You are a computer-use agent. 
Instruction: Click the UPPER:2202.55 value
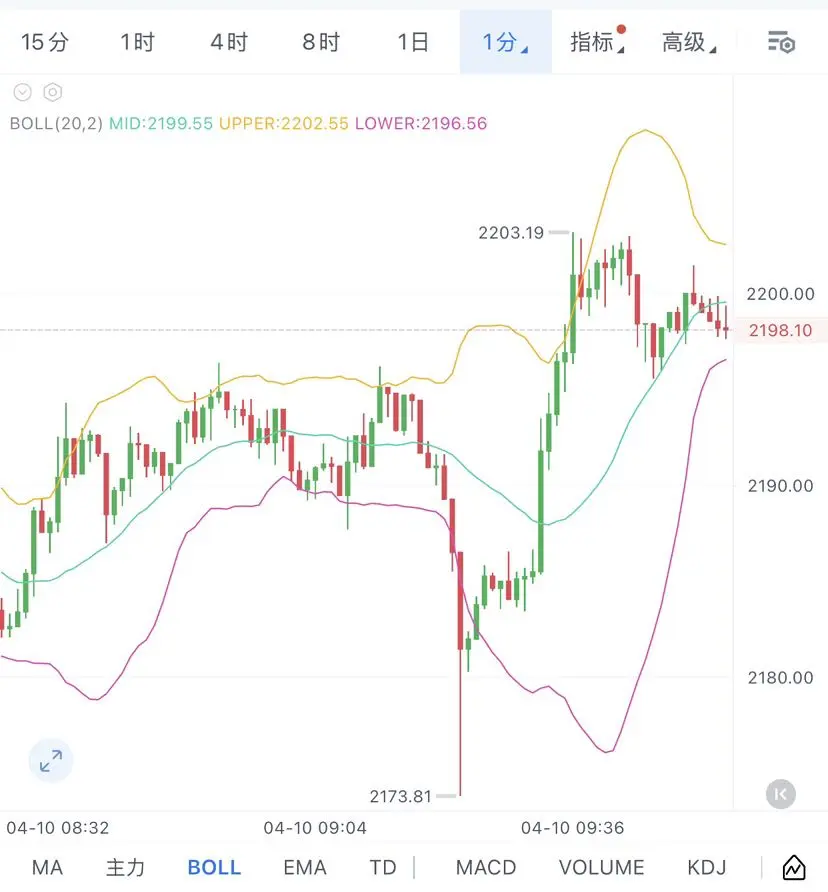(283, 123)
